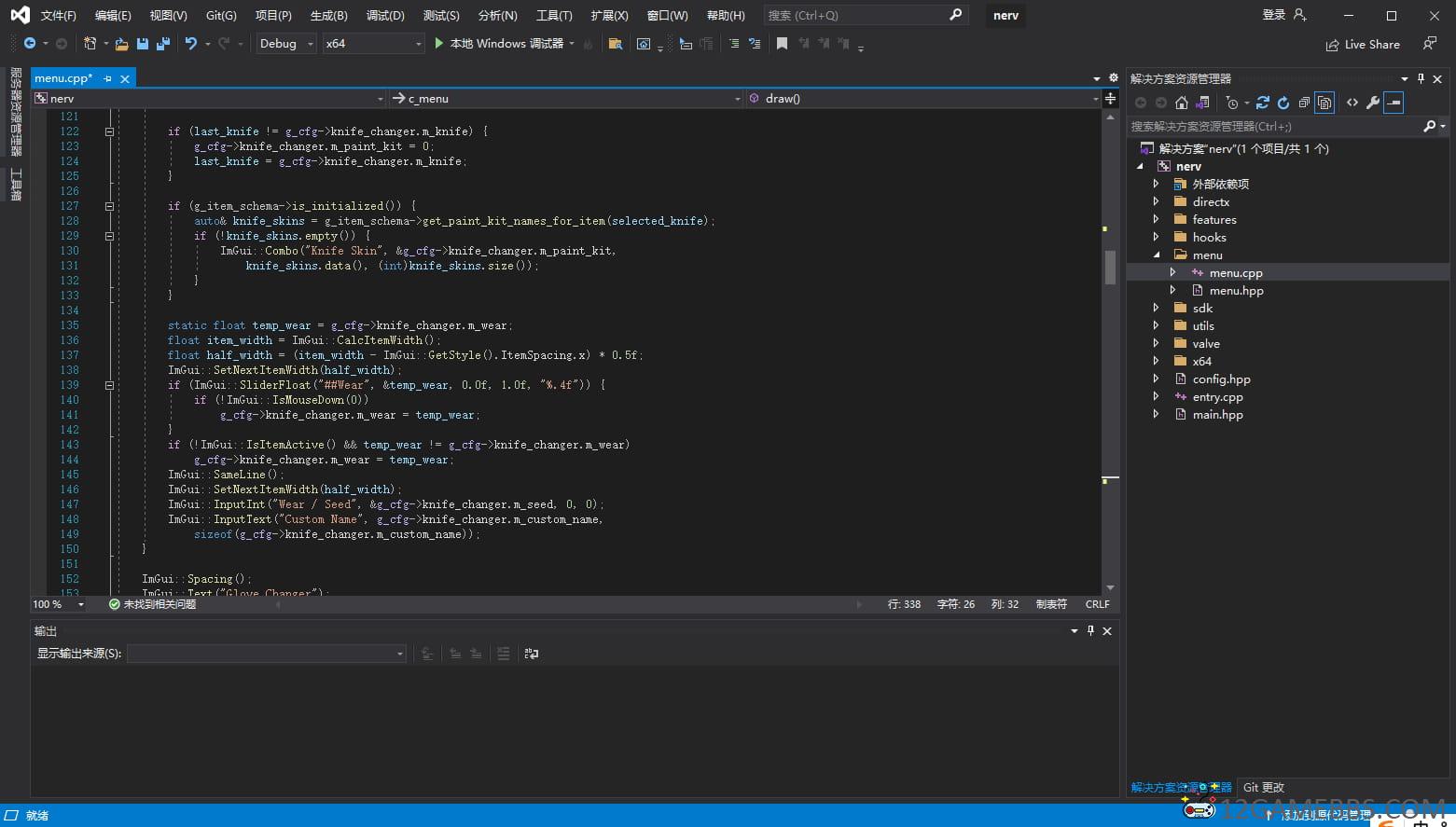This screenshot has height=827, width=1456.
Task: Click the Save All icon
Action: [163, 44]
